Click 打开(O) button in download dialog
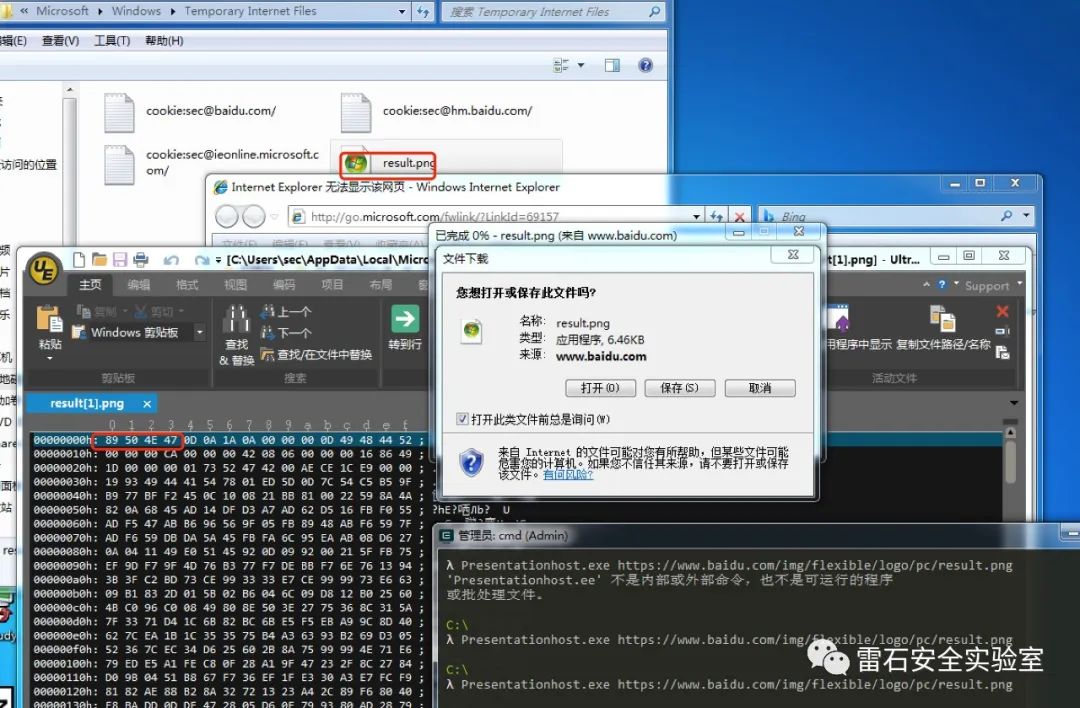Screen dimensions: 1080x708 [600, 388]
